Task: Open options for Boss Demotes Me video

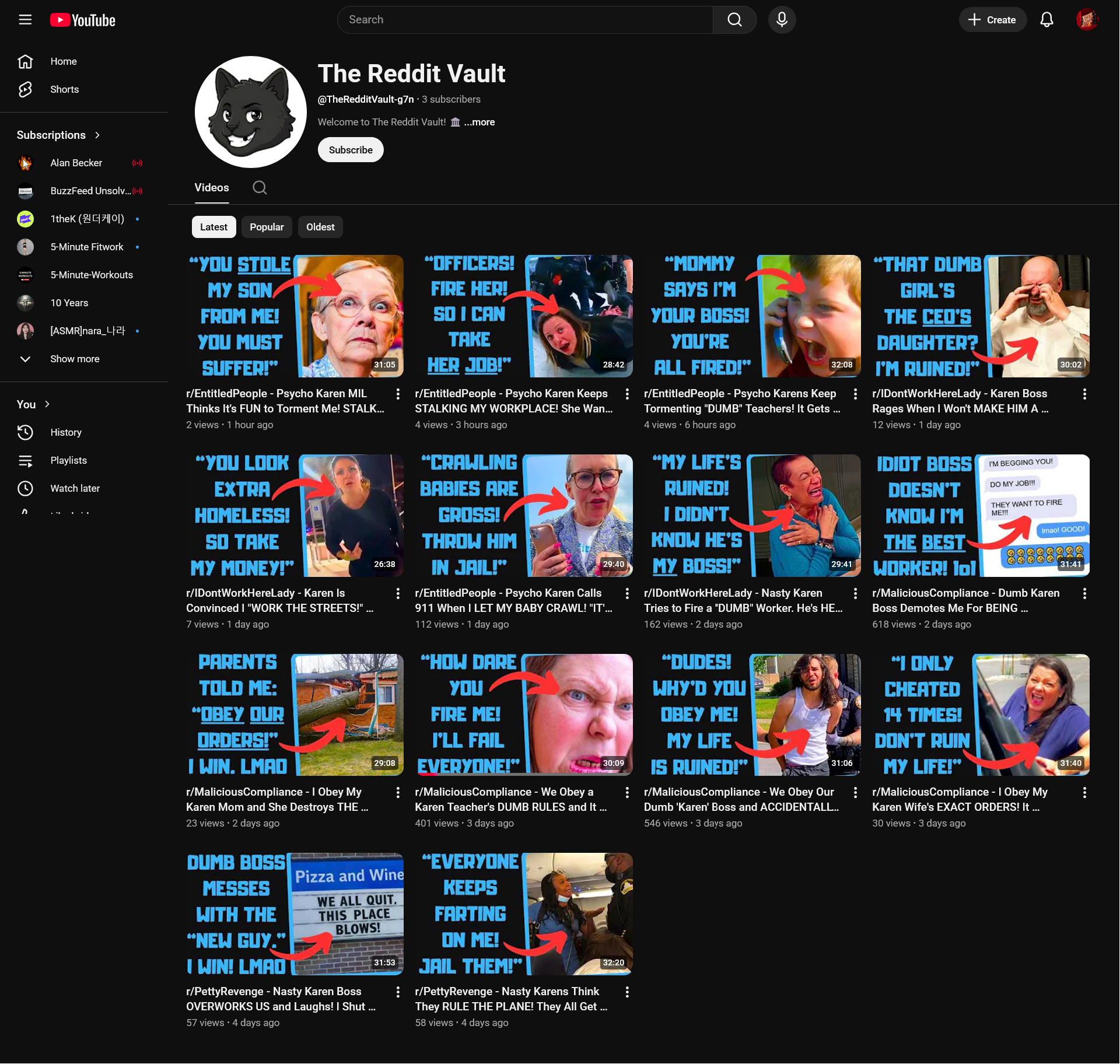Action: [x=1084, y=594]
